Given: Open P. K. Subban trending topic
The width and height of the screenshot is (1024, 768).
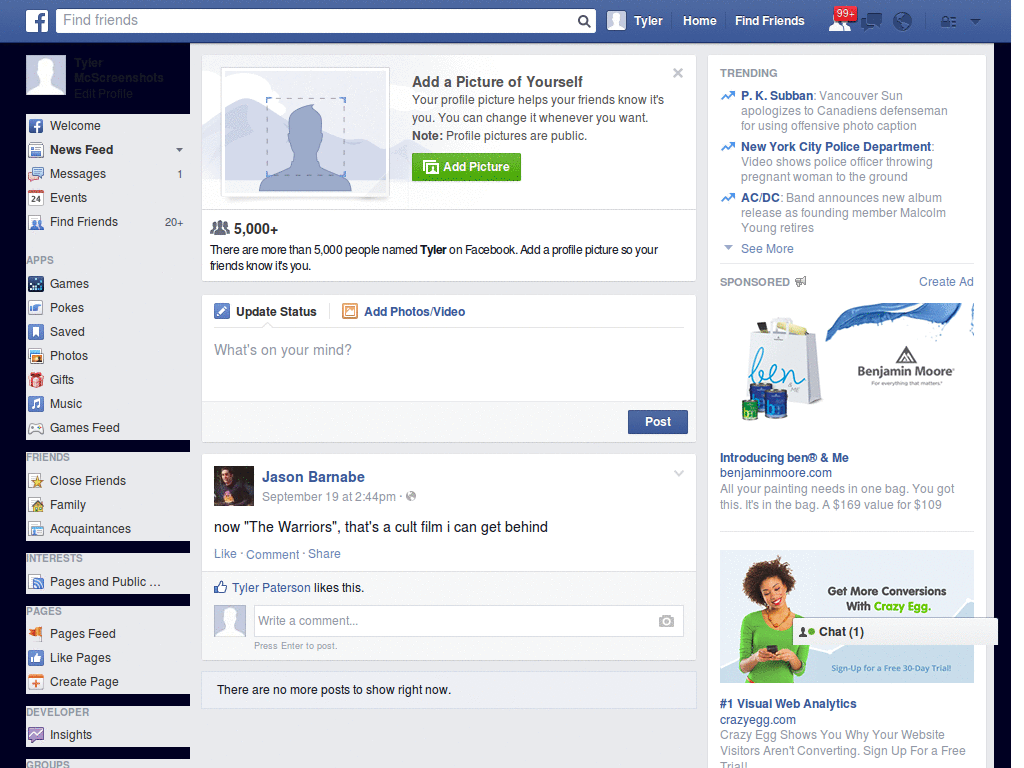Looking at the screenshot, I should click(x=776, y=96).
